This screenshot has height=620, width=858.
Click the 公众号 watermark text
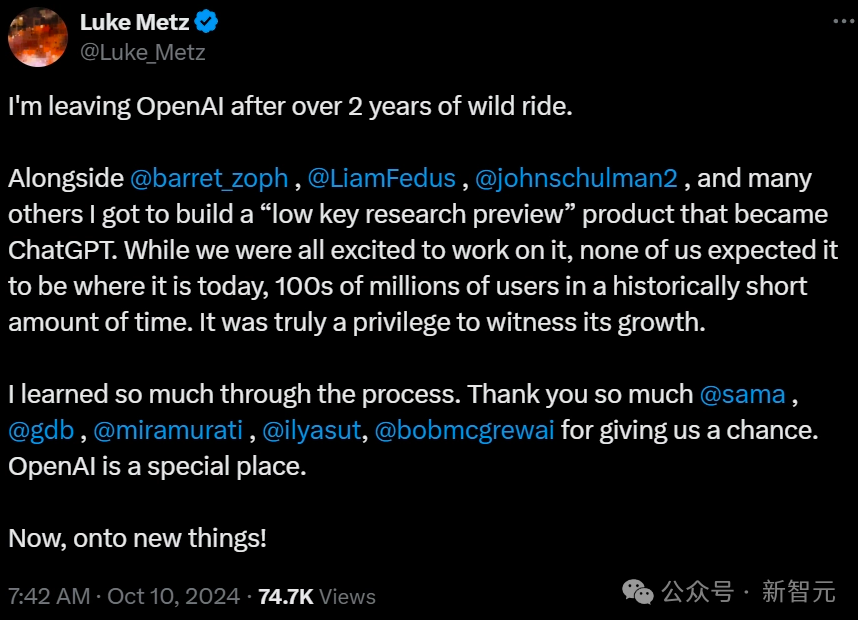[698, 592]
